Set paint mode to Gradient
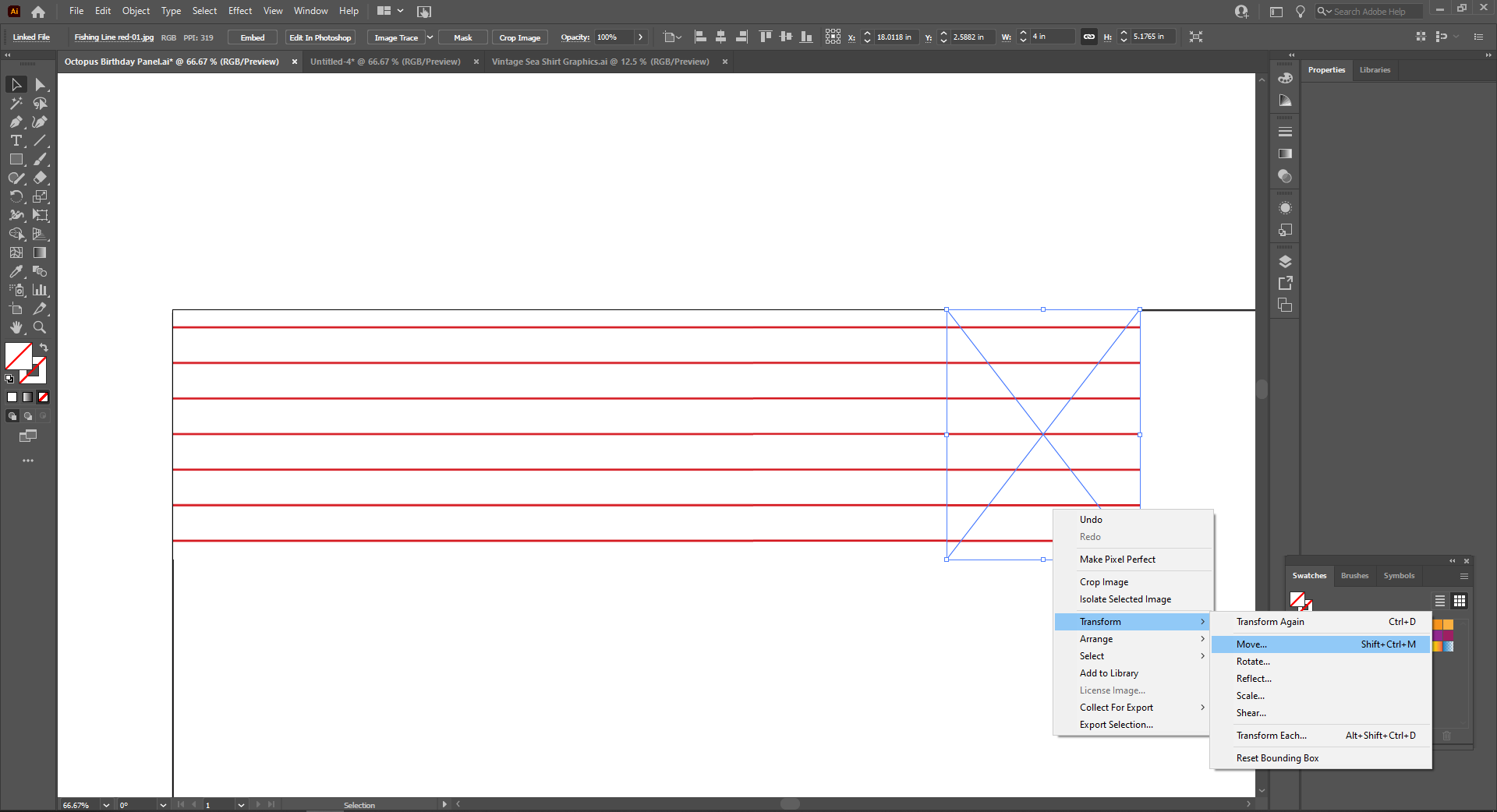 tap(28, 397)
